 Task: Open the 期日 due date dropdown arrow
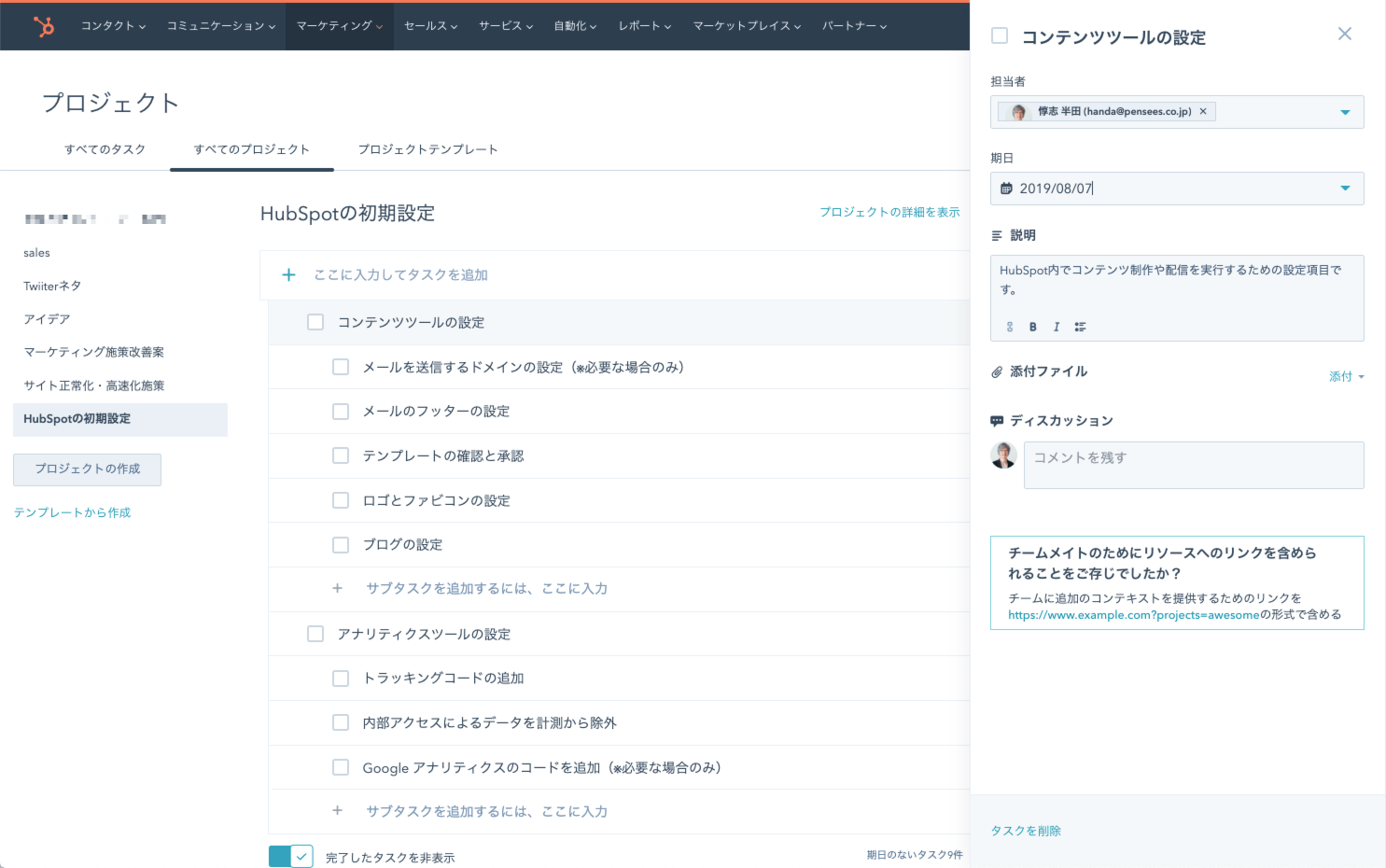(1345, 189)
